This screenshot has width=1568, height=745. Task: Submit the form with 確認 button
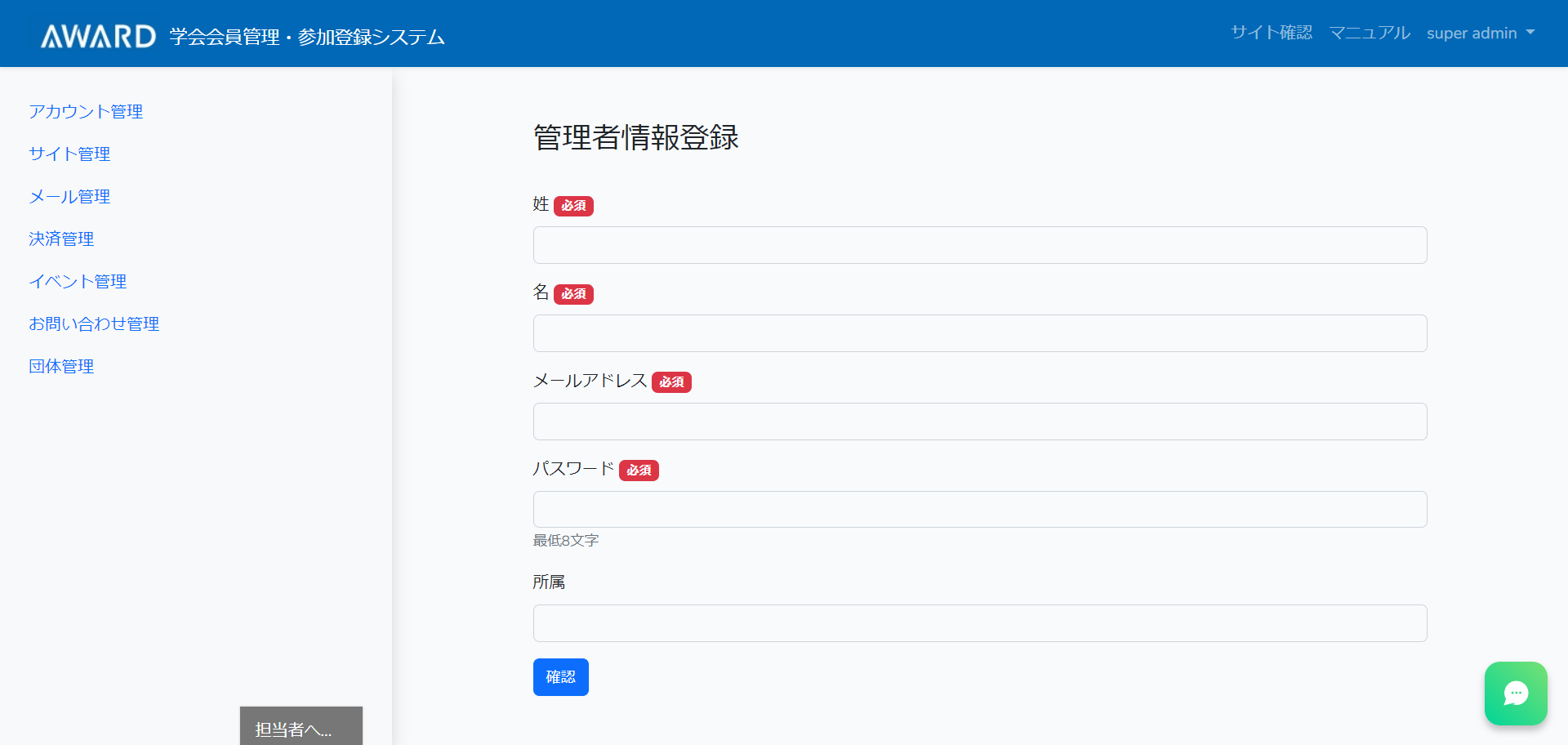coord(561,677)
